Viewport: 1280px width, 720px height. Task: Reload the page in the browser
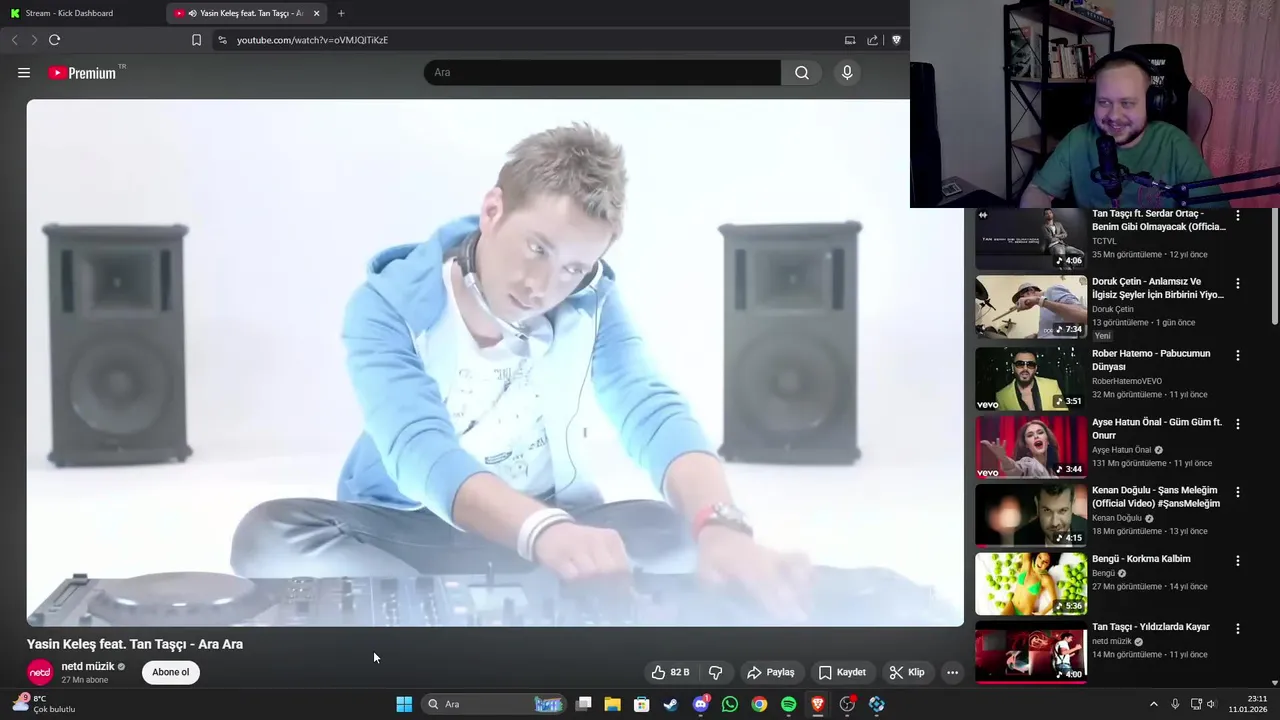(x=54, y=40)
